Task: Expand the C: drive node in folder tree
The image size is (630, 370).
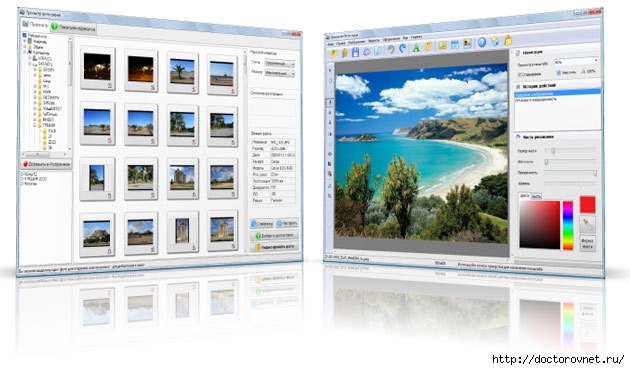Action: click(x=30, y=58)
